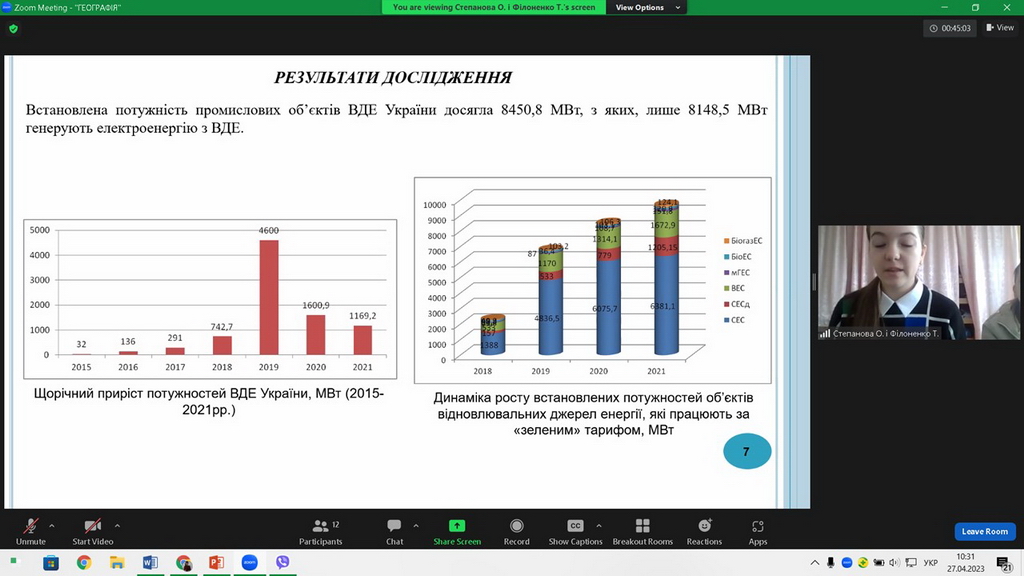Click the green encryption shield icon
The image size is (1024, 576).
(13, 29)
